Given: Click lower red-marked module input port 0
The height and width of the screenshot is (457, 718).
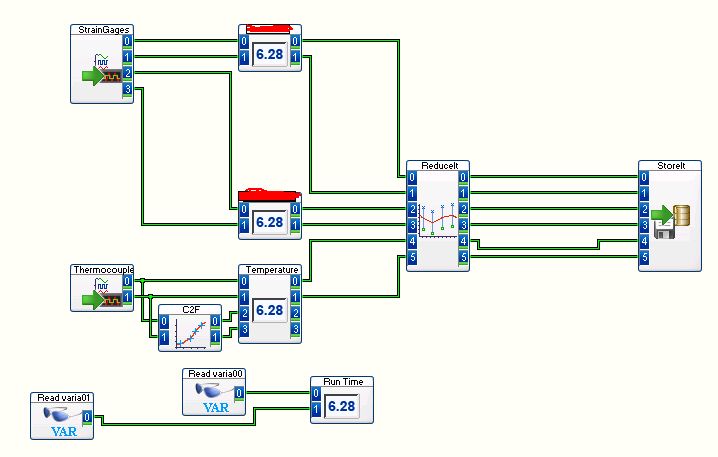Looking at the screenshot, I should point(245,209).
